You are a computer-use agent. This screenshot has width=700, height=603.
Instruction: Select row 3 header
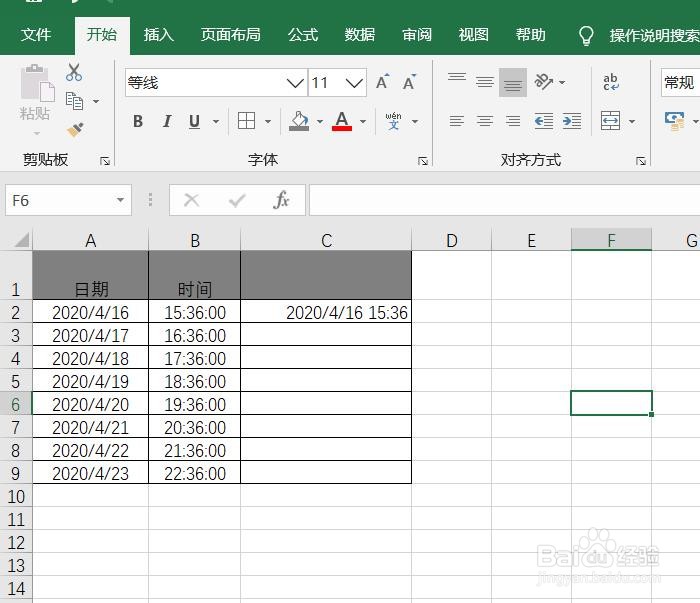click(16, 335)
